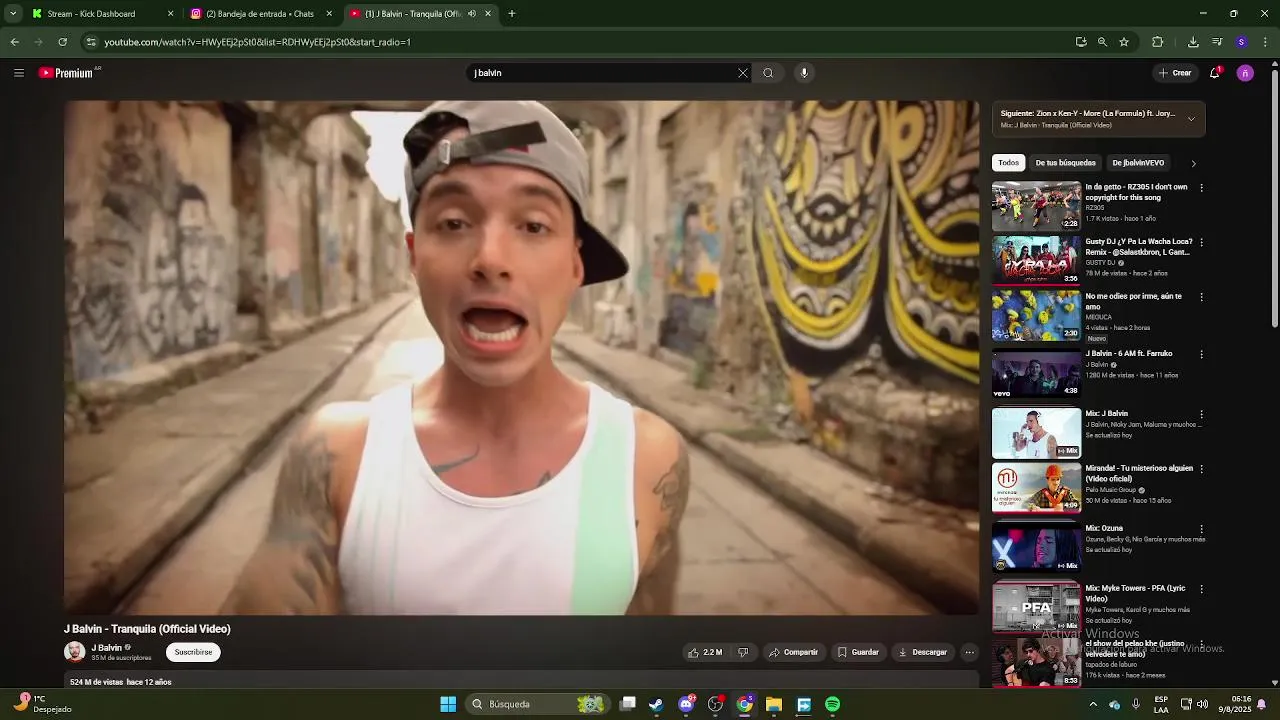Open options for Mix: Ozuna
Image resolution: width=1280 pixels, height=720 pixels.
tap(1201, 529)
